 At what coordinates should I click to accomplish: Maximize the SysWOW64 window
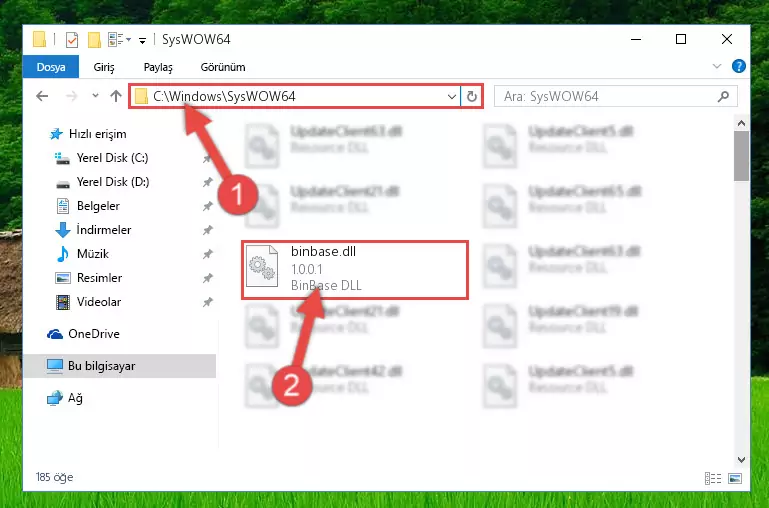[681, 39]
